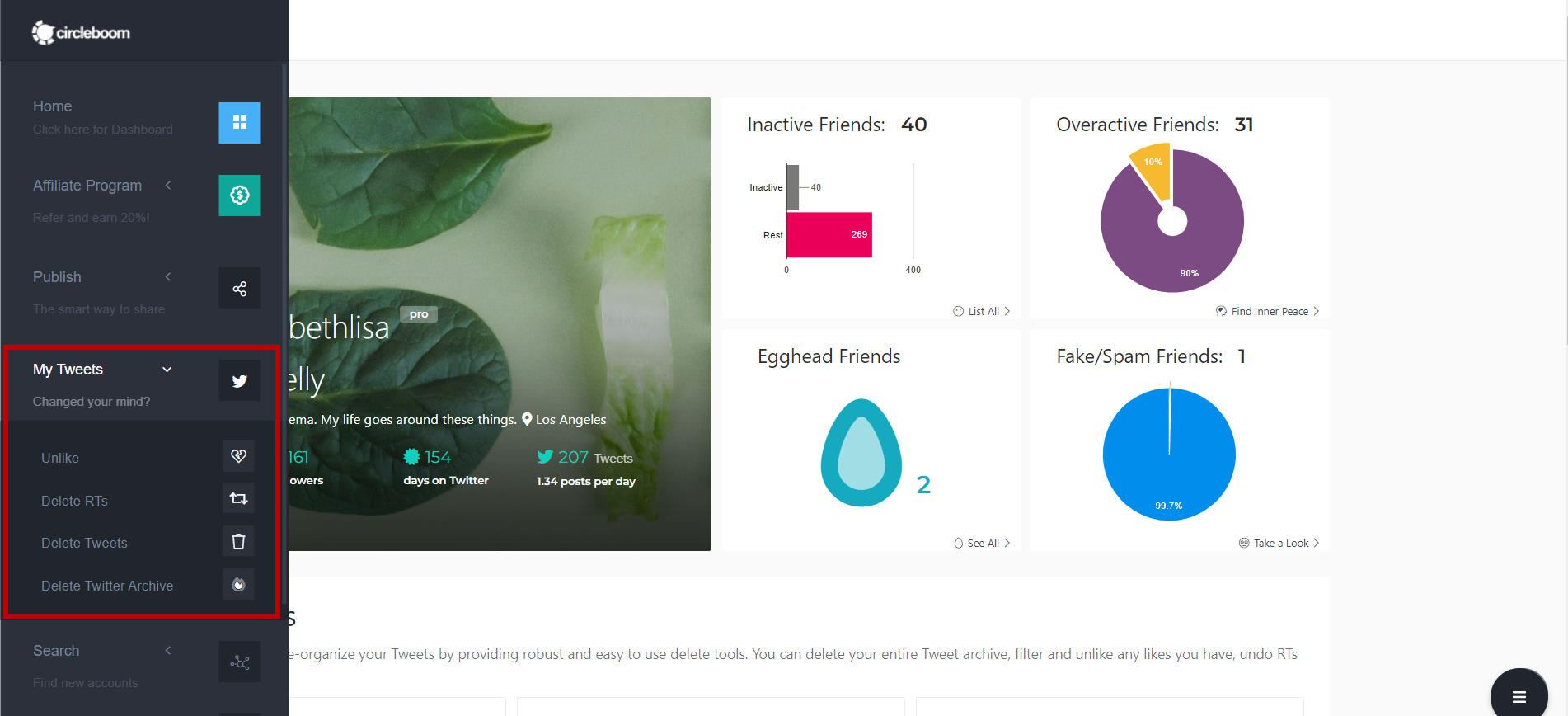Click List All inactive friends link
Viewport: 1568px width, 716px height.
pyautogui.click(x=983, y=311)
